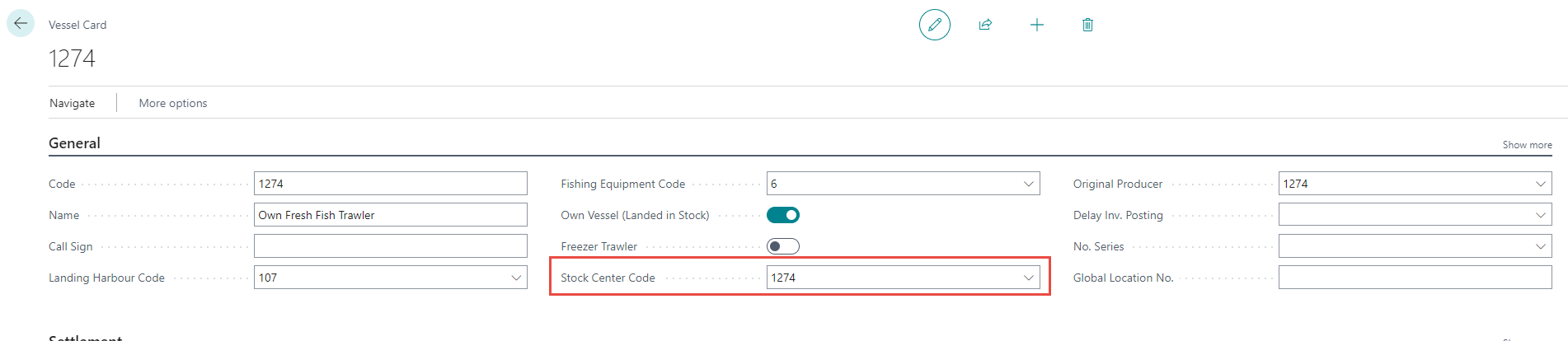Click the trash delete icon
Image resolution: width=1568 pixels, height=341 pixels.
pos(1087,25)
